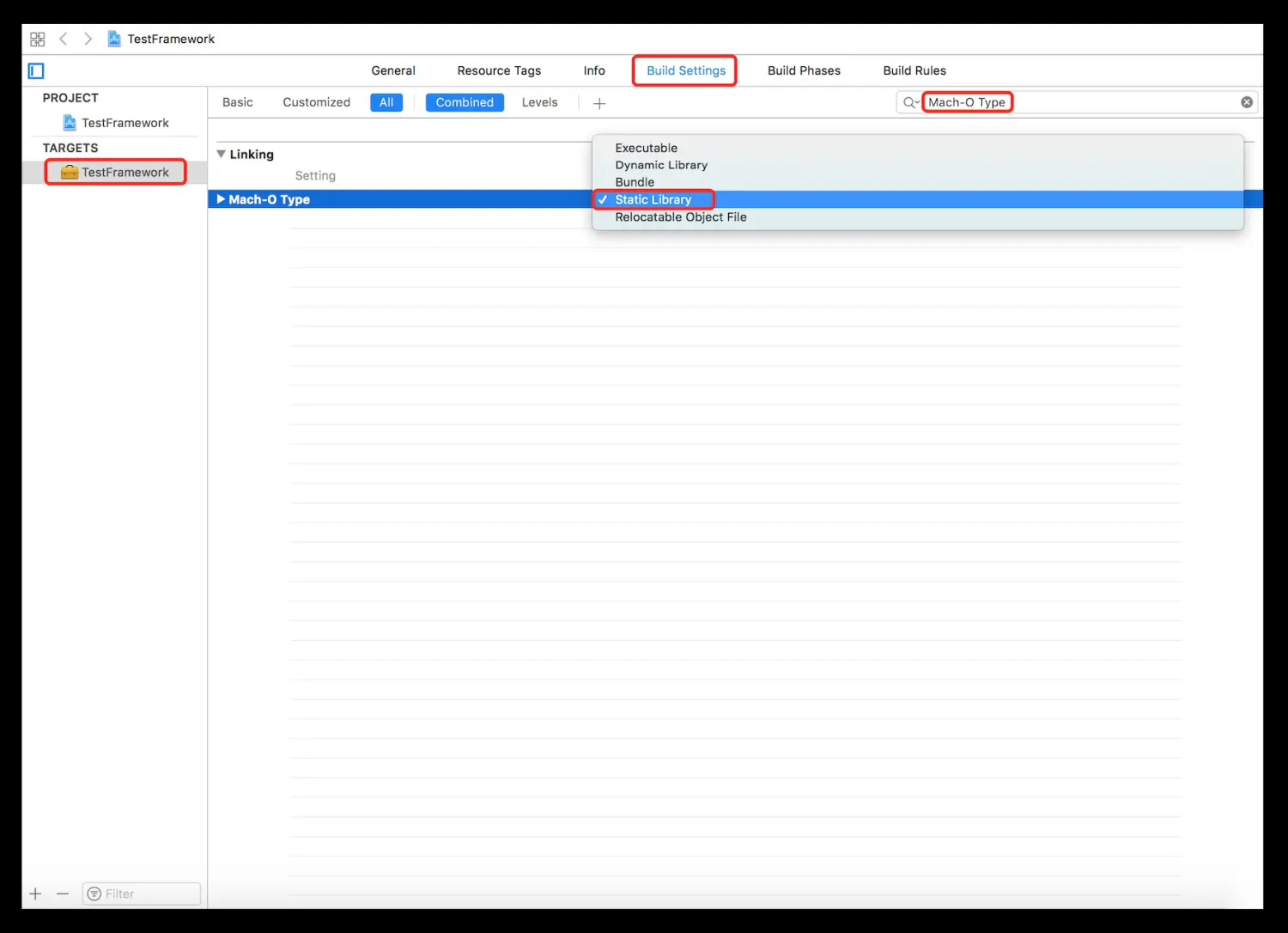Select TestFramework under PROJECT
This screenshot has width=1288, height=933.
tap(125, 123)
